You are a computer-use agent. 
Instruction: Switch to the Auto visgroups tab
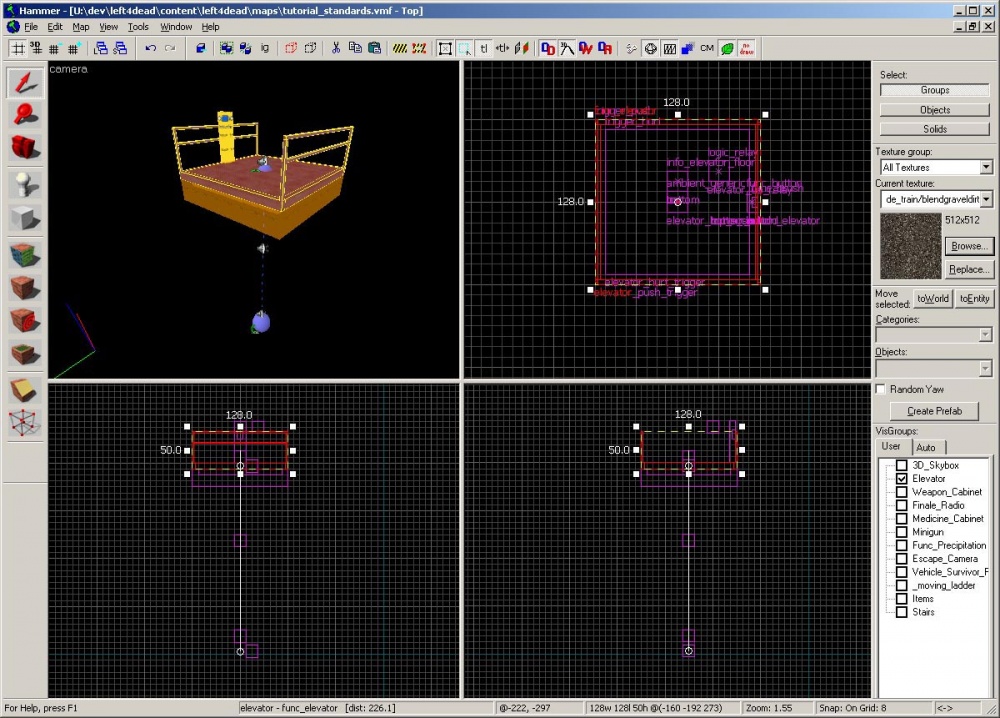[x=926, y=447]
